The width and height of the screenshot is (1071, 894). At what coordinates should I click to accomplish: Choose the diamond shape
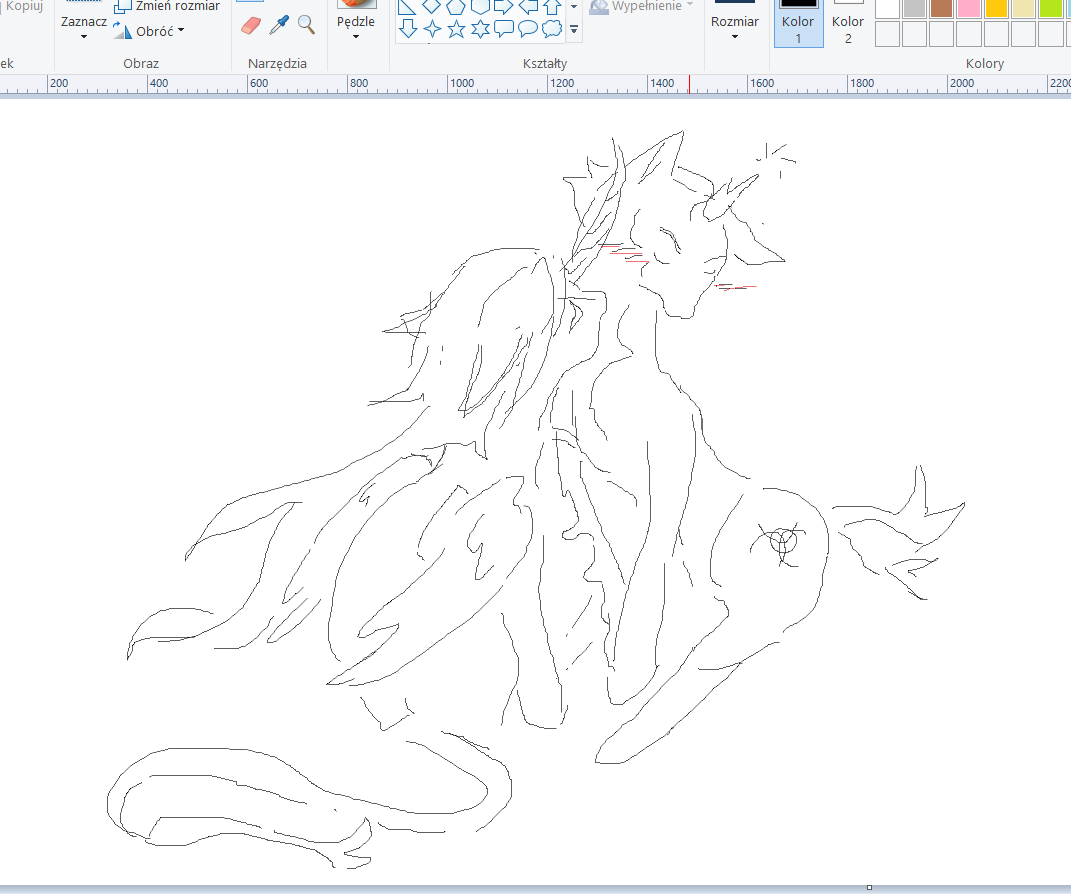(432, 6)
